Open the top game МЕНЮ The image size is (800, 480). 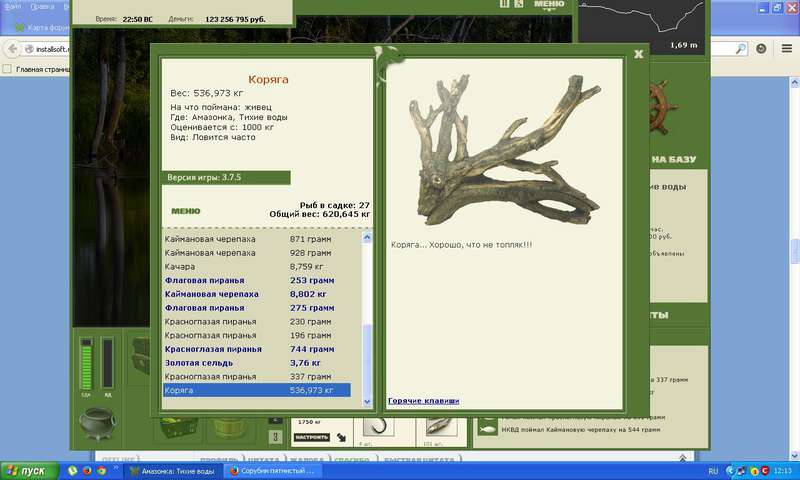tap(549, 4)
